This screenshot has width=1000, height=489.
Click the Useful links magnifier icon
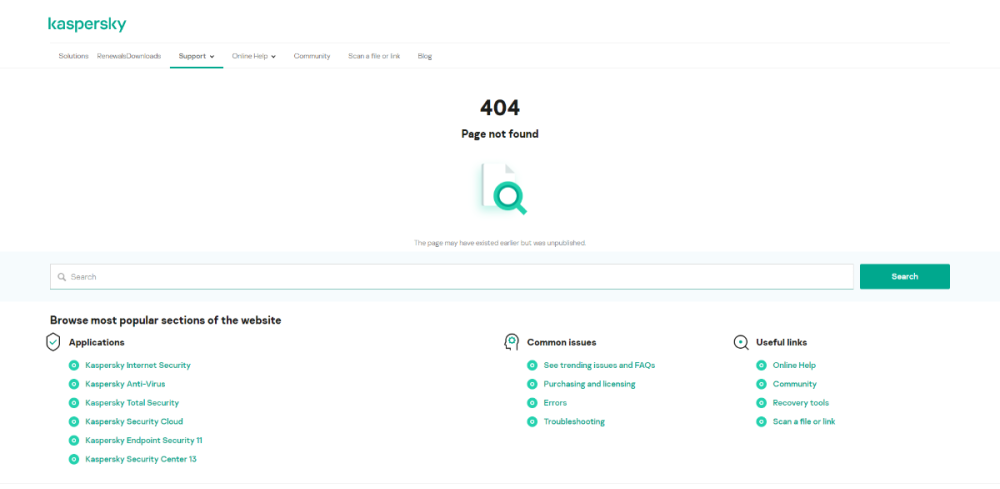coord(740,342)
